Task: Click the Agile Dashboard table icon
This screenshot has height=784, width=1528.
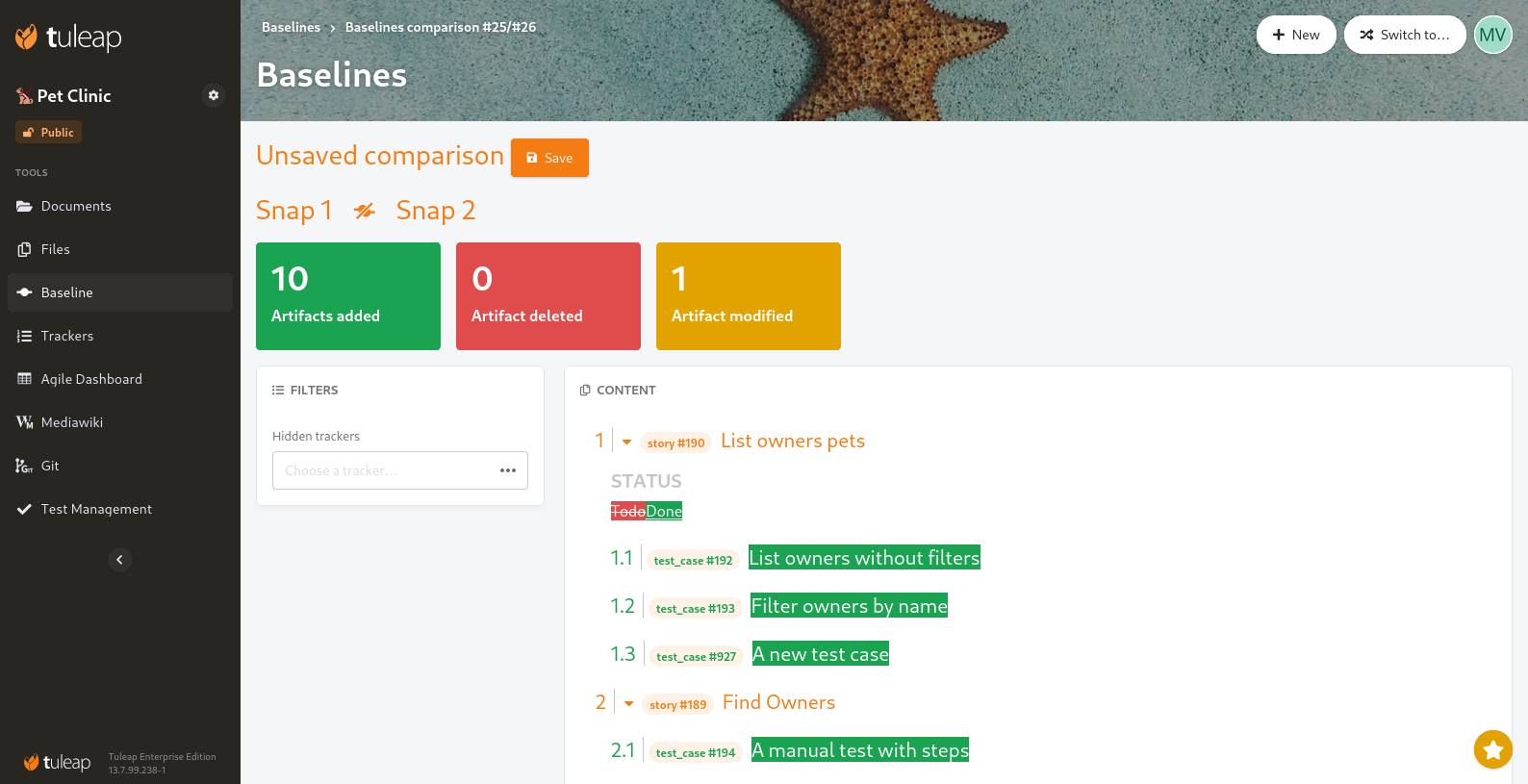Action: click(25, 379)
